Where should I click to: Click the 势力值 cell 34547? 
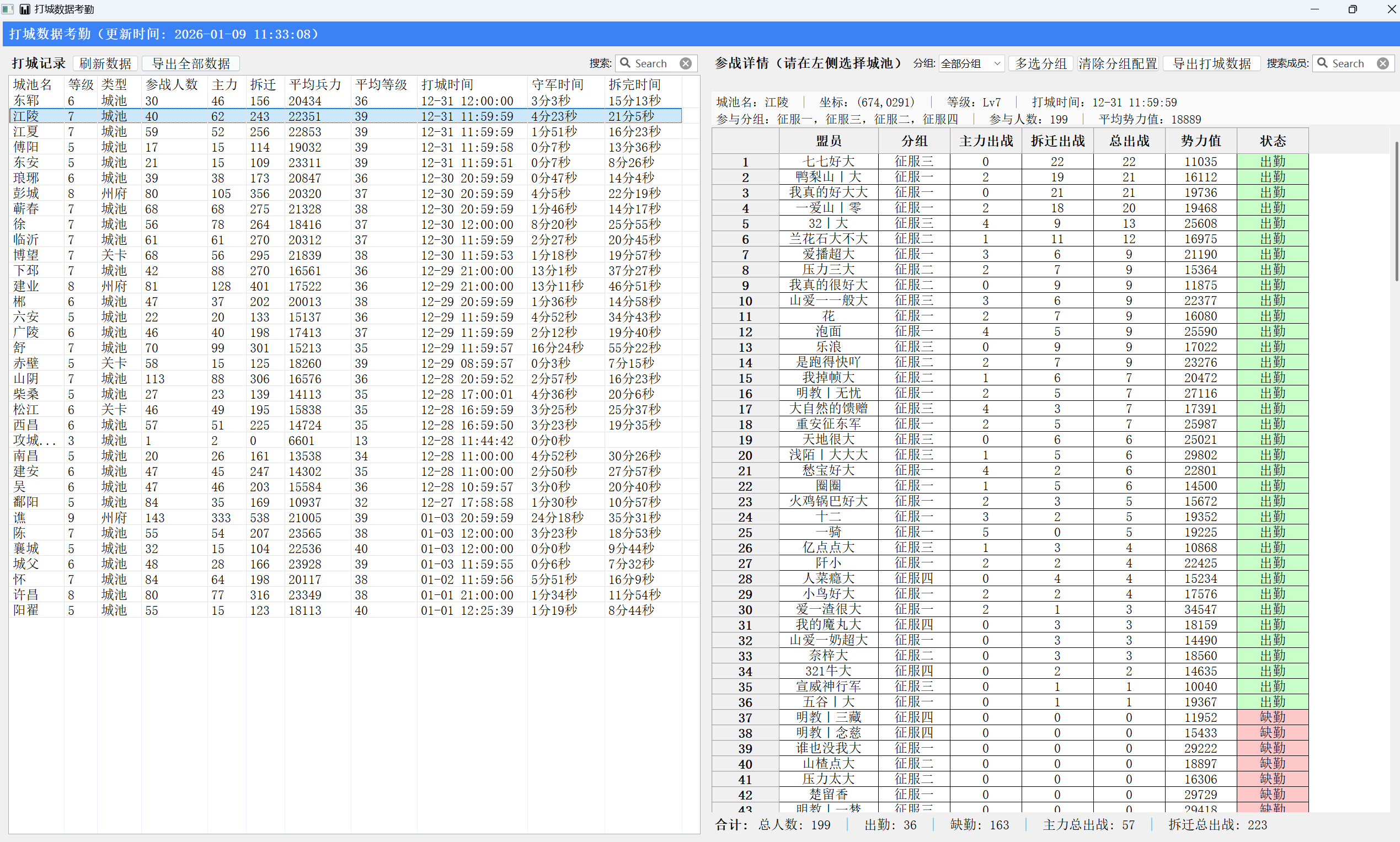click(1201, 609)
